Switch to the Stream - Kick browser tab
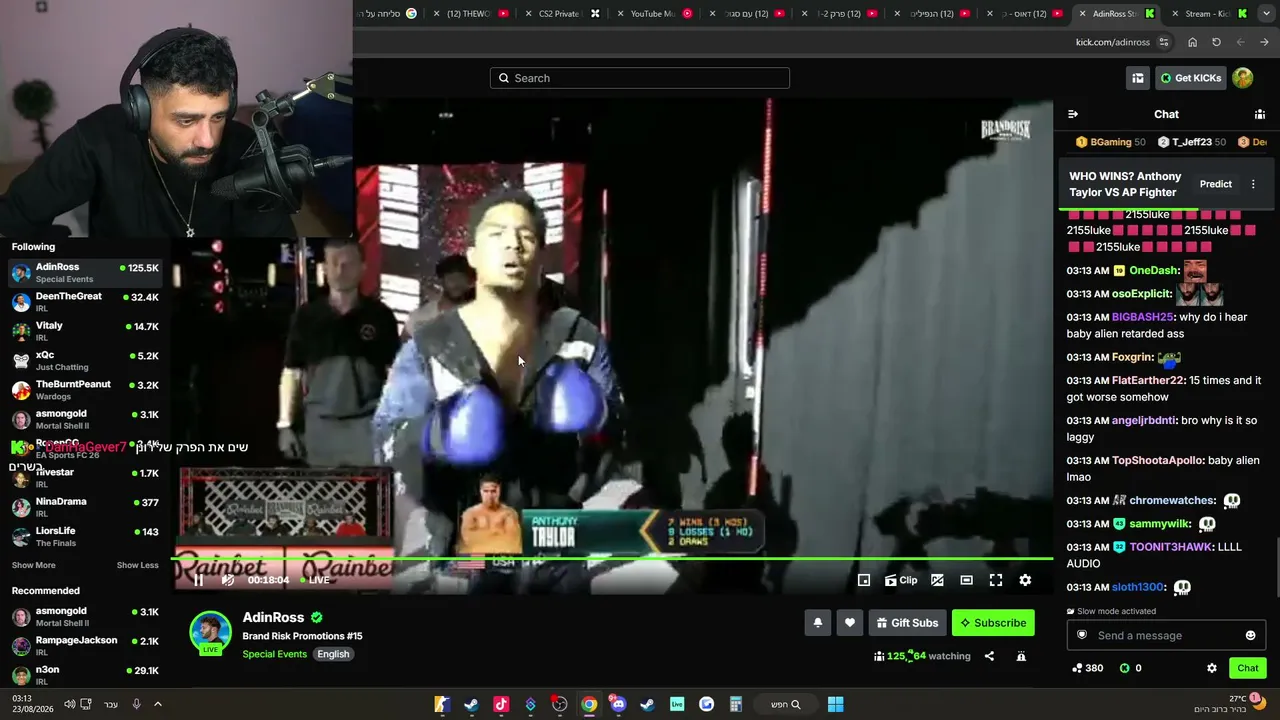1280x720 pixels. point(1207,14)
